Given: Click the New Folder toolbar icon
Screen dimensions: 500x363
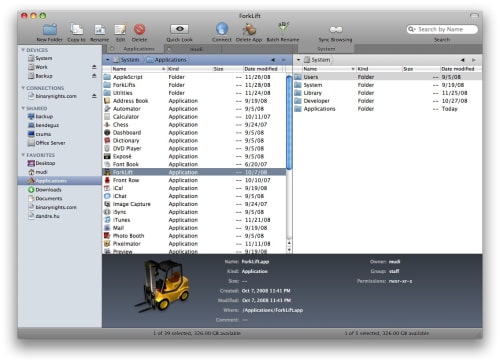Looking at the screenshot, I should [x=50, y=29].
